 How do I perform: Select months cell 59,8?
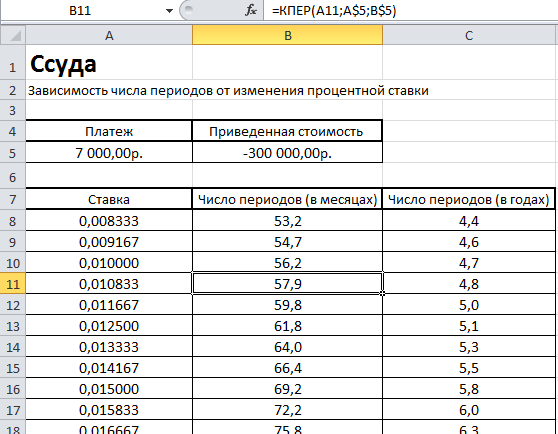(288, 305)
